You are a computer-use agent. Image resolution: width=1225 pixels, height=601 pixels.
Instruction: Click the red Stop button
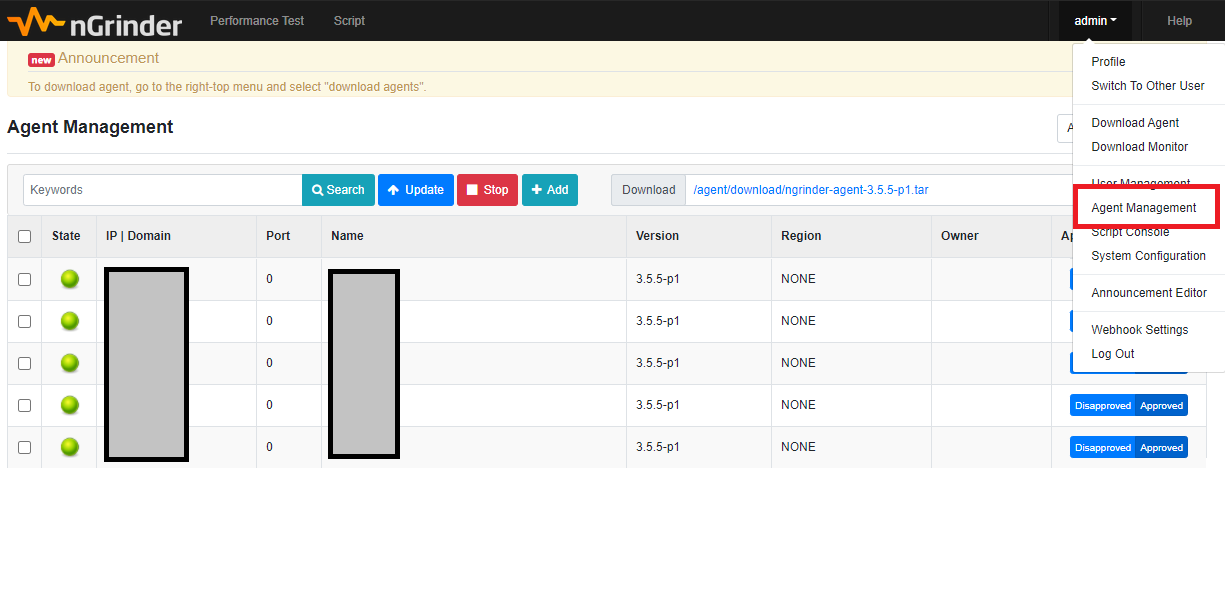487,190
